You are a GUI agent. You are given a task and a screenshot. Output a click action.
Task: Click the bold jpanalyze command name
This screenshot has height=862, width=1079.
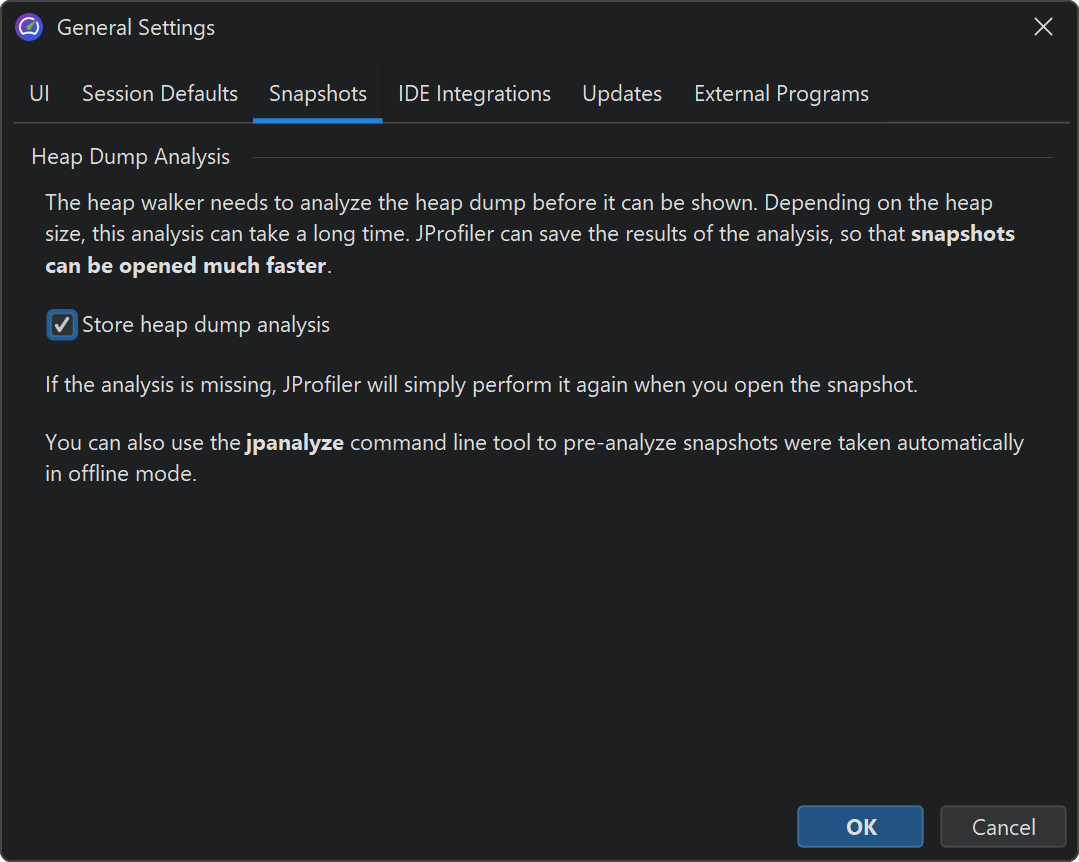tap(295, 443)
